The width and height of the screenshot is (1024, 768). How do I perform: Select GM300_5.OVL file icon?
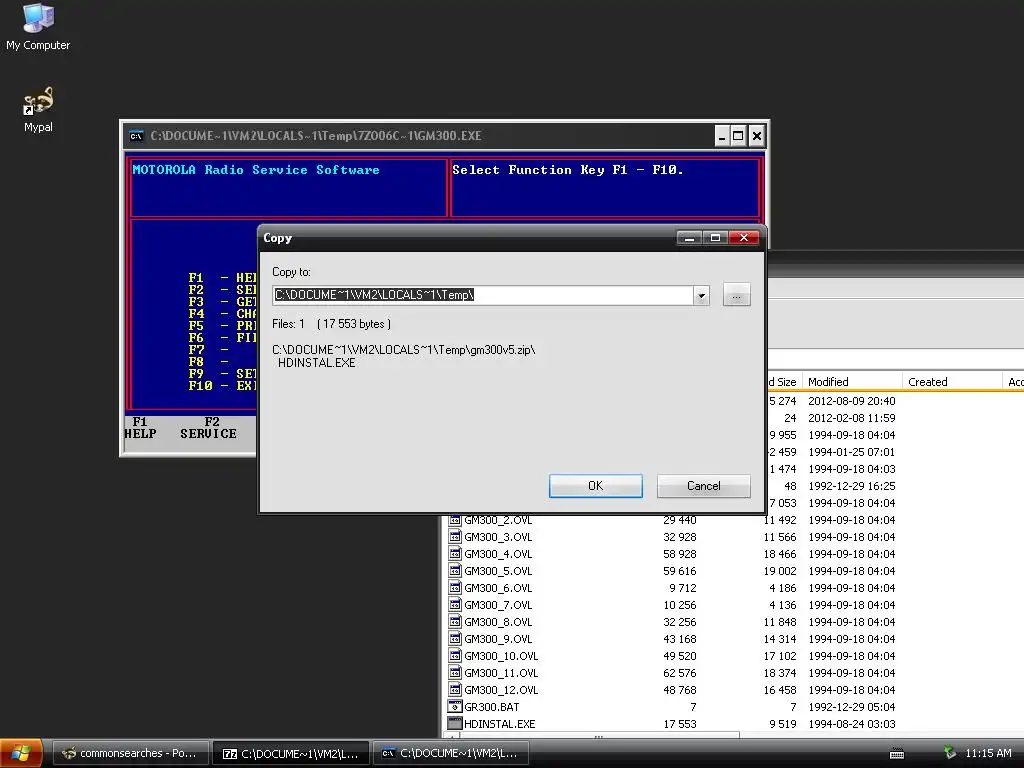455,571
